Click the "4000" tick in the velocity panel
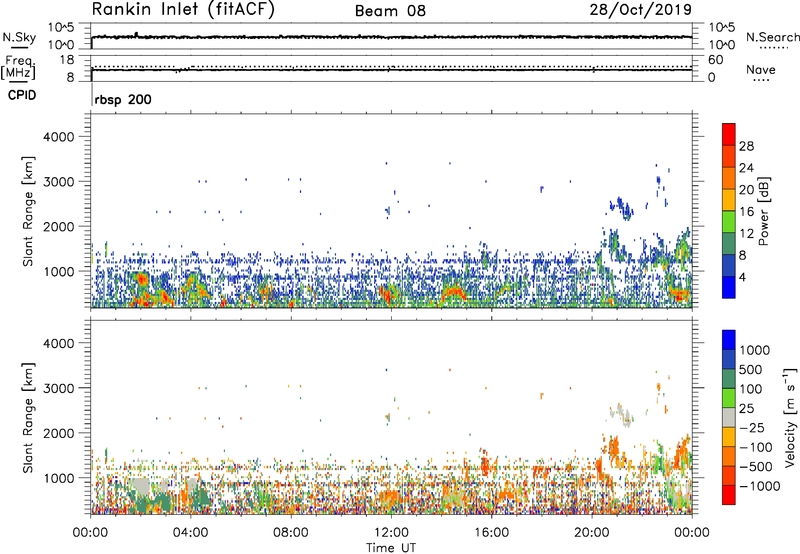This screenshot has height=554, width=800. click(x=59, y=343)
